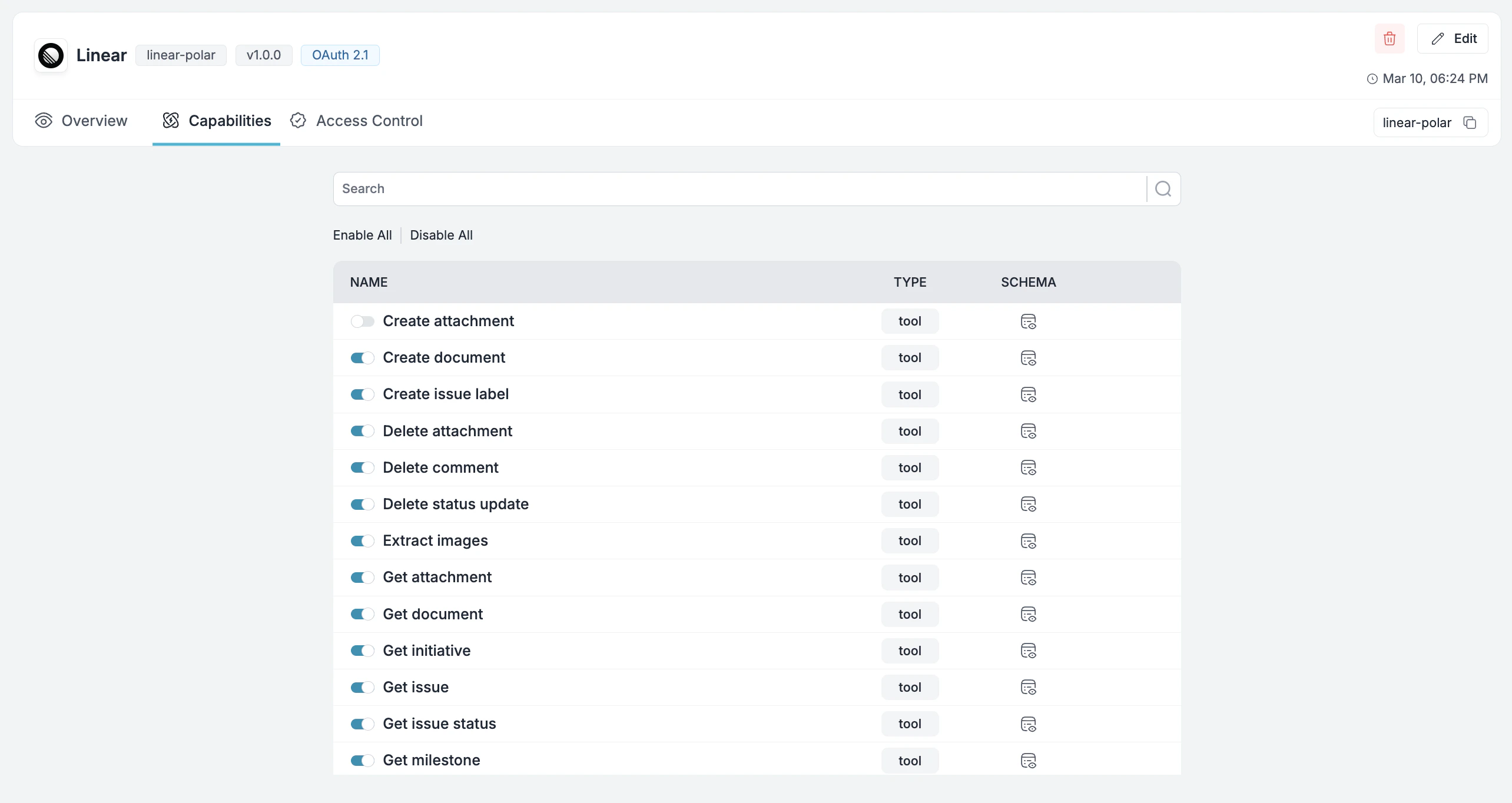Open the schema icon for Get milestone
The image size is (1512, 803).
[1028, 760]
